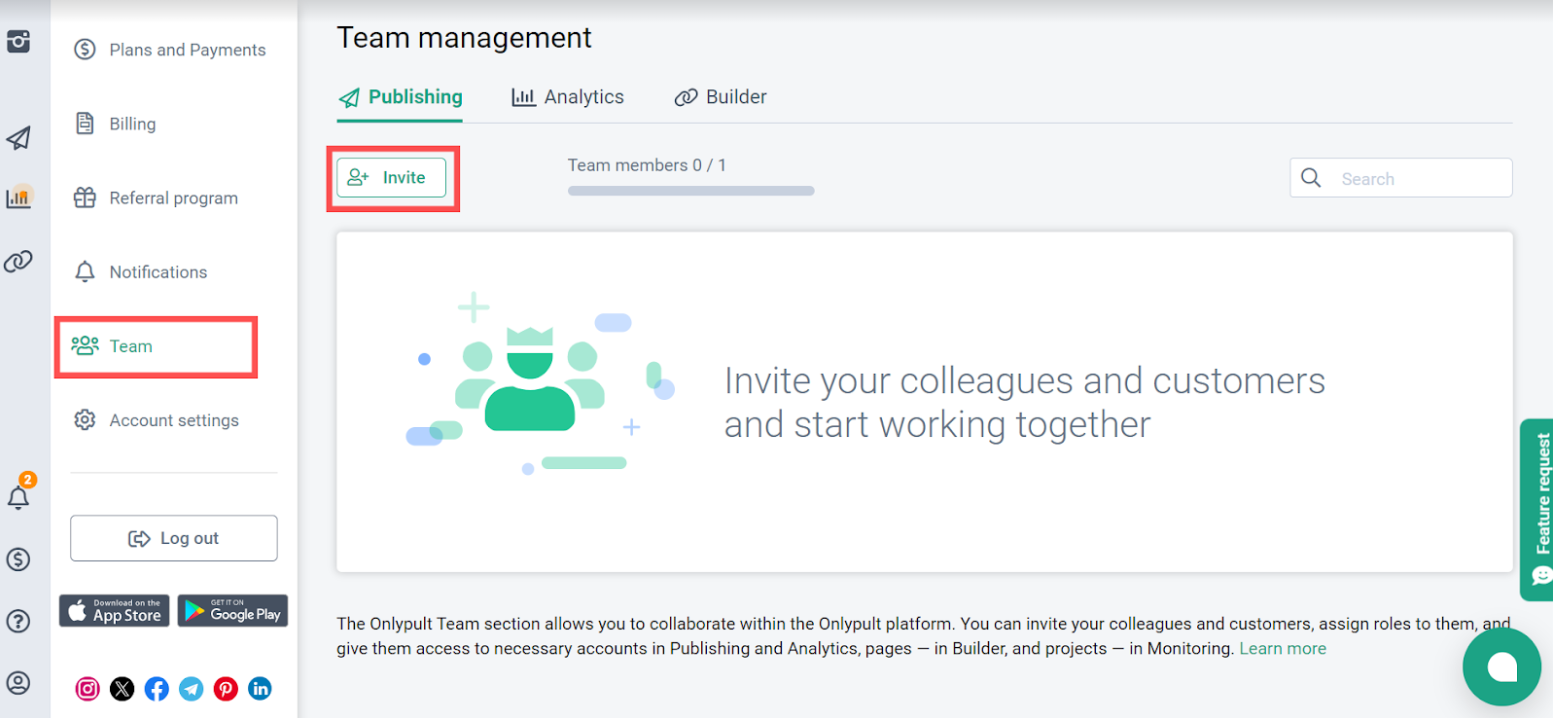
Task: Open the user profile icon in rail
Action: (x=18, y=683)
